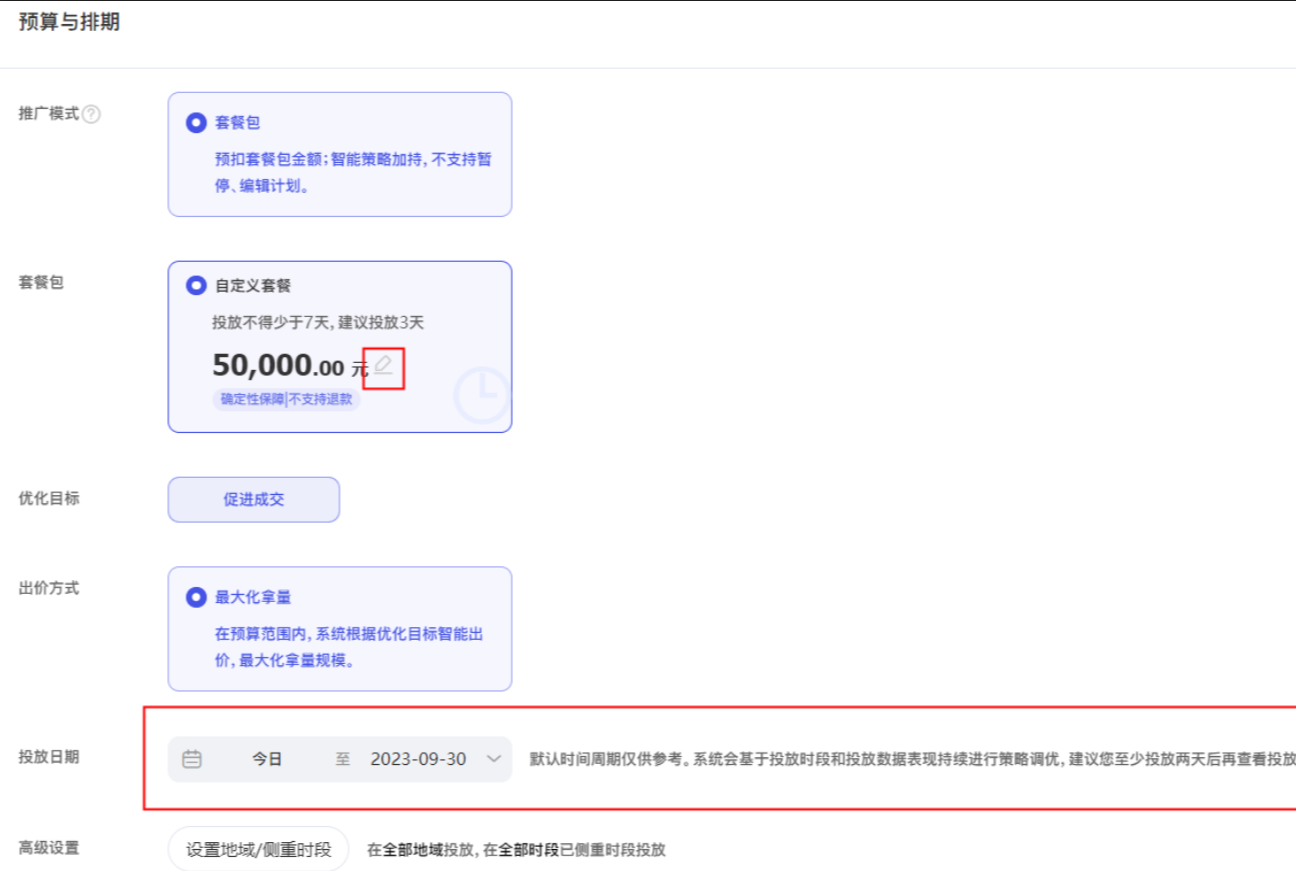The image size is (1296, 871).
Task: Click the 促进成交 optimization goal button
Action: coord(254,499)
